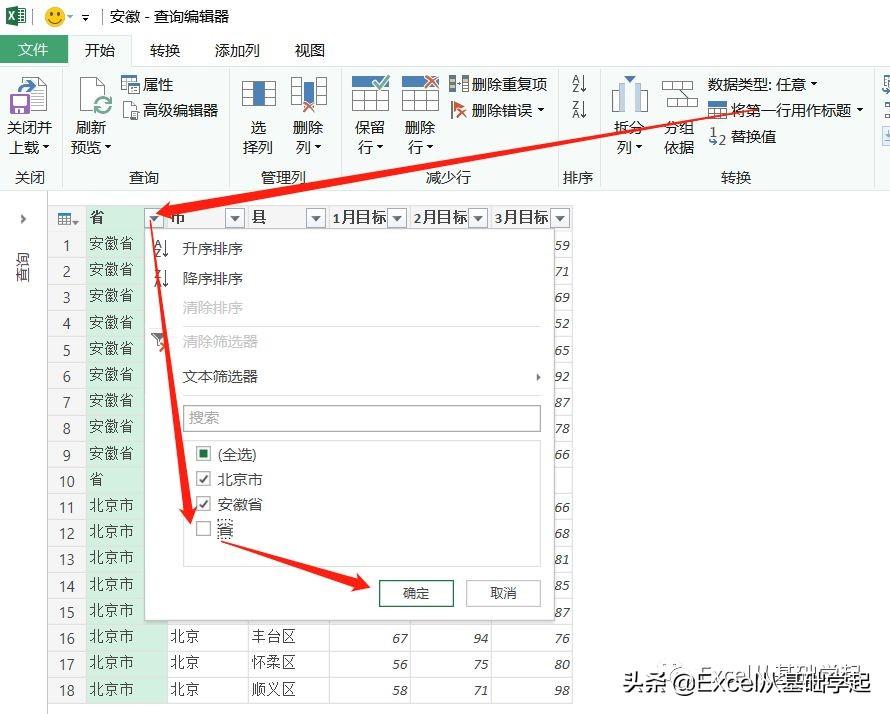The width and height of the screenshot is (890, 714).
Task: Click the 保留行 keep rows icon
Action: (x=370, y=94)
